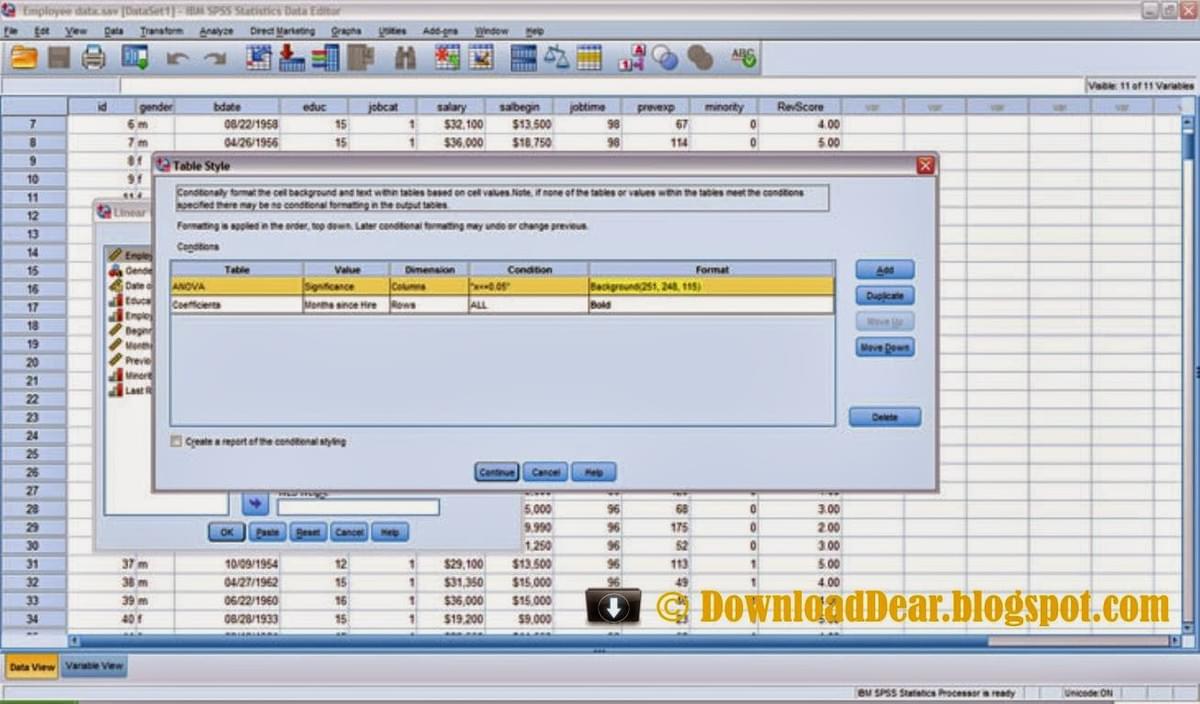1200x704 pixels.
Task: Switch to the Variable View tab
Action: click(93, 666)
